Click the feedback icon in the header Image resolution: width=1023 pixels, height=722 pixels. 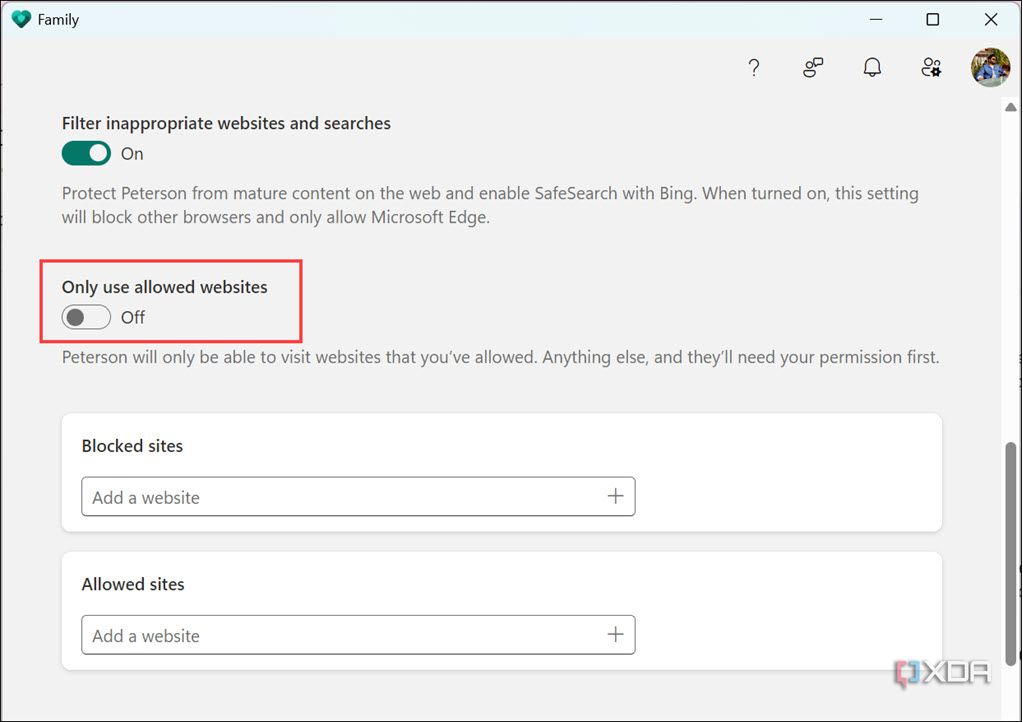pyautogui.click(x=813, y=68)
